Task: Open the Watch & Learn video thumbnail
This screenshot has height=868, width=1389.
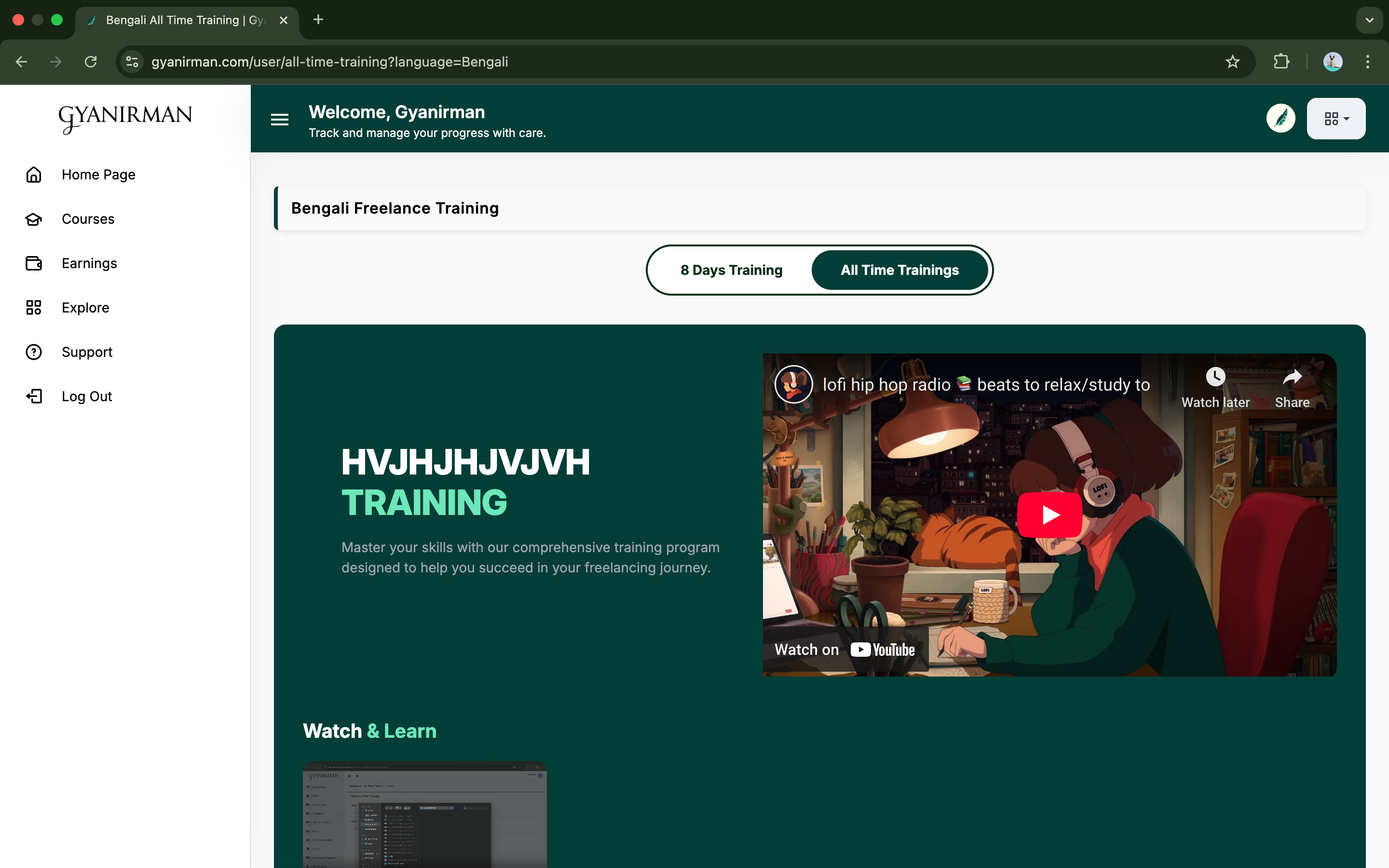Action: [x=425, y=814]
